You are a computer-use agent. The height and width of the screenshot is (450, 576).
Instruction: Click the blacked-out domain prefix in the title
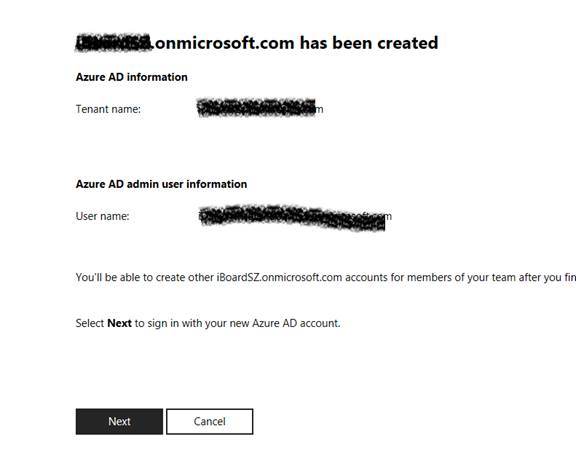(x=114, y=43)
